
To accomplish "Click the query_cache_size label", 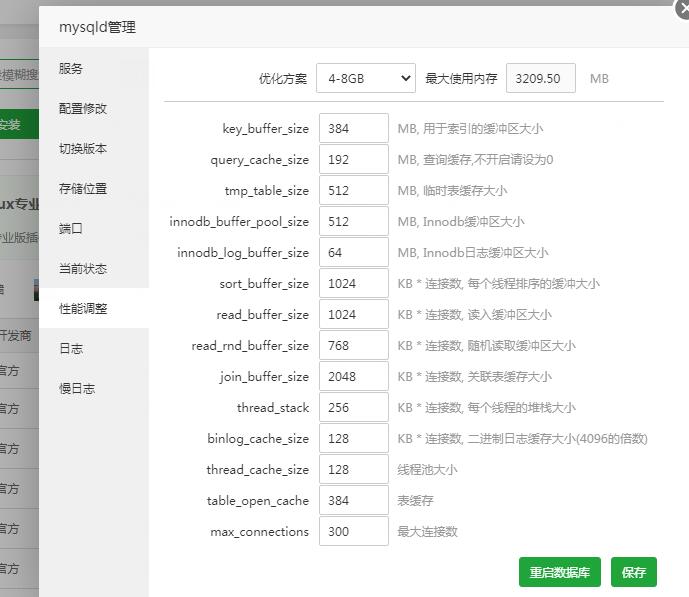I will pyautogui.click(x=259, y=160).
